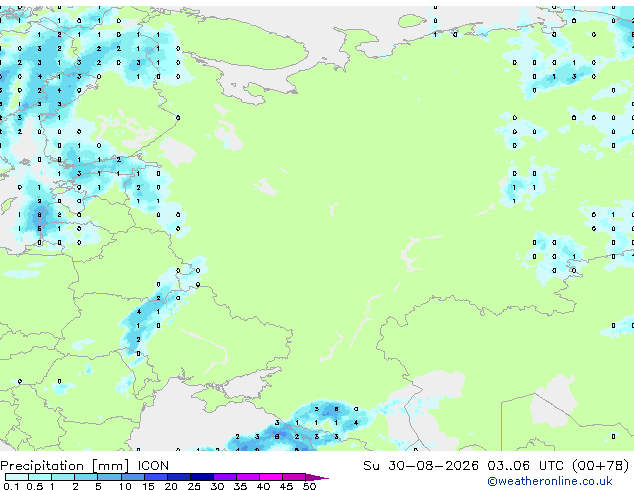Click the '15' legend scale label

point(148,486)
